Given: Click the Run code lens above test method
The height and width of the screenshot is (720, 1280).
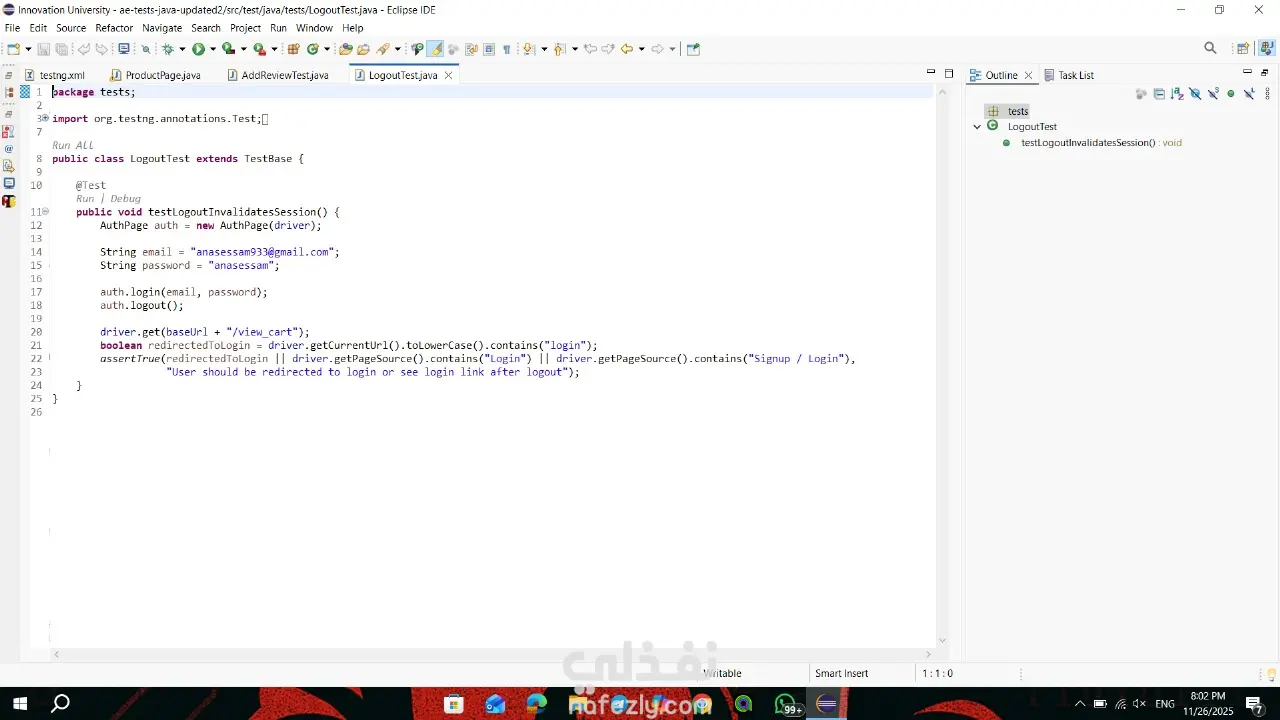Looking at the screenshot, I should coord(85,198).
